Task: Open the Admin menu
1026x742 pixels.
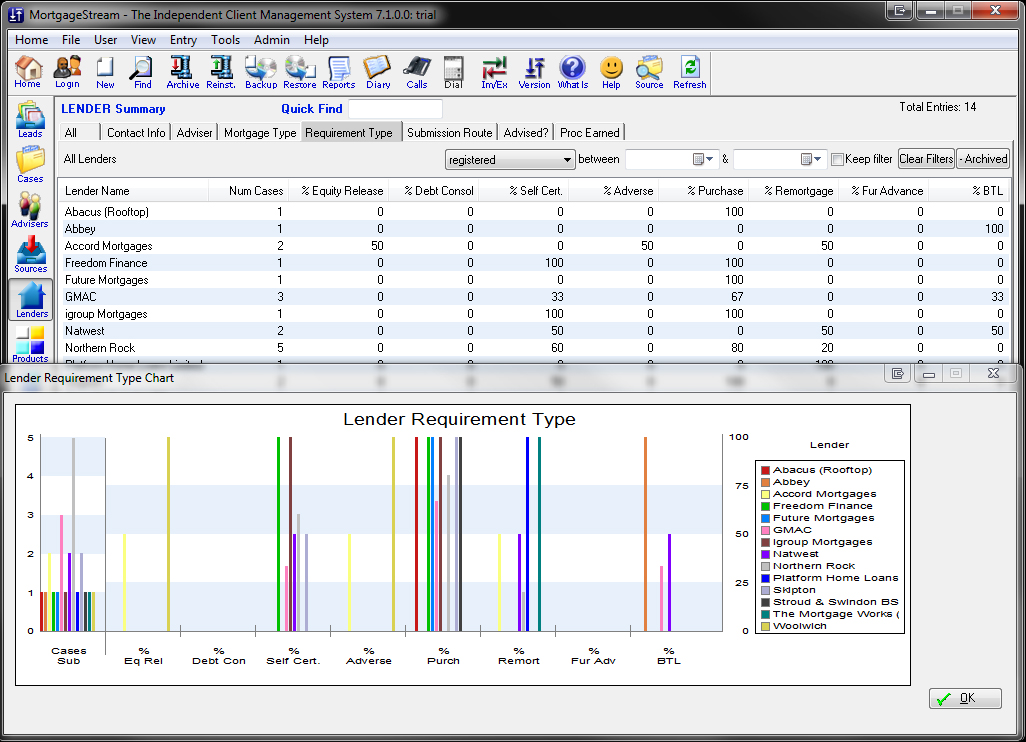Action: 272,40
